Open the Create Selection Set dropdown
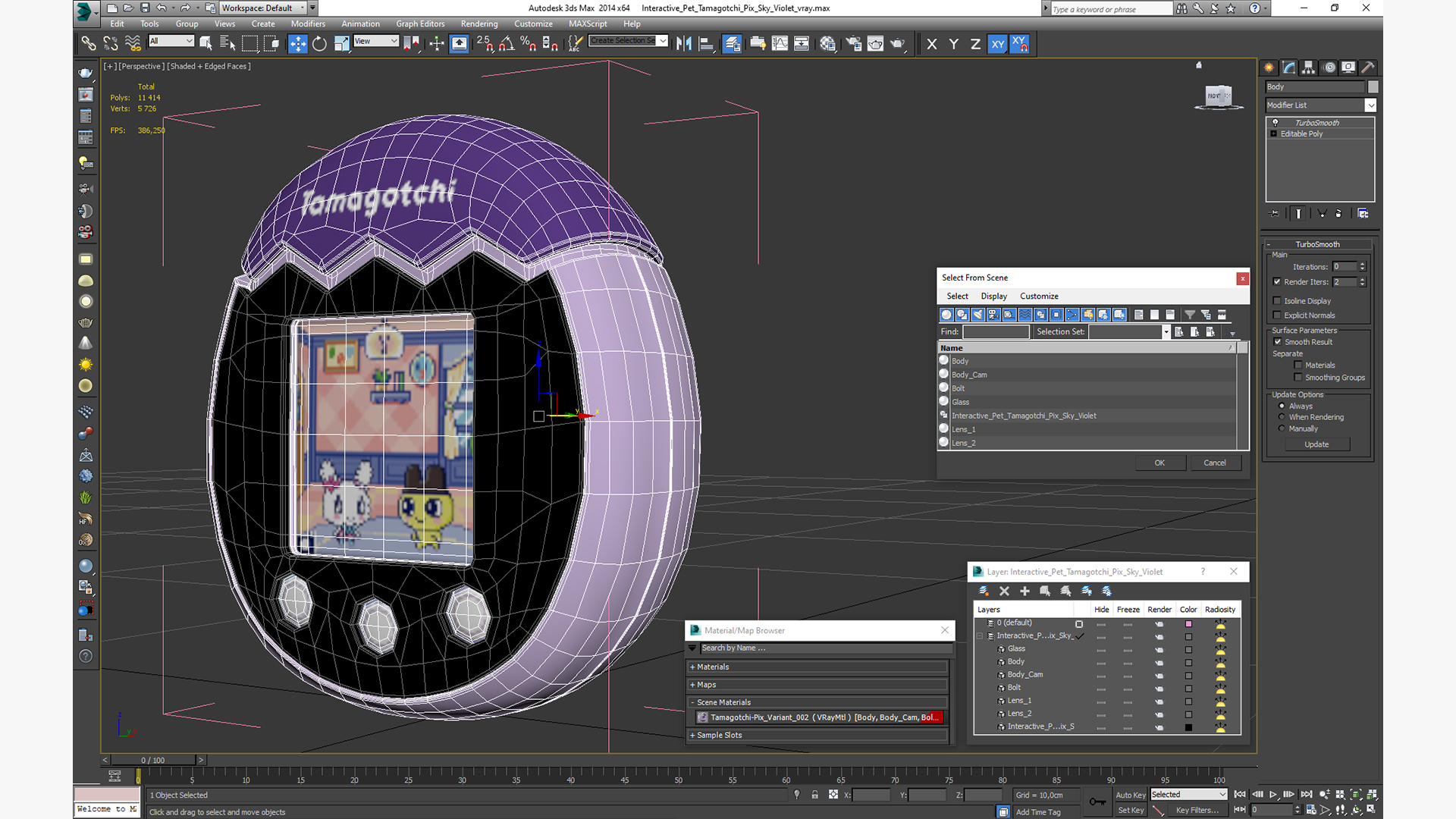 click(x=629, y=41)
